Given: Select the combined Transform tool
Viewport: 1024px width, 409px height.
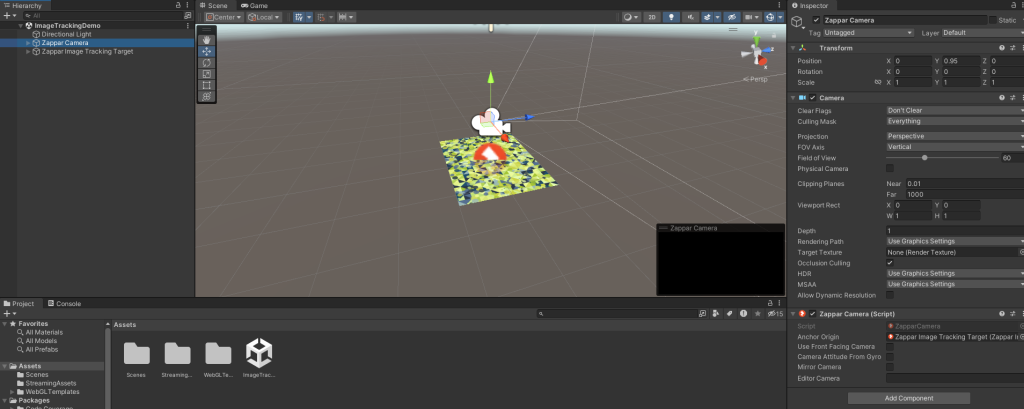Looking at the screenshot, I should tap(206, 96).
